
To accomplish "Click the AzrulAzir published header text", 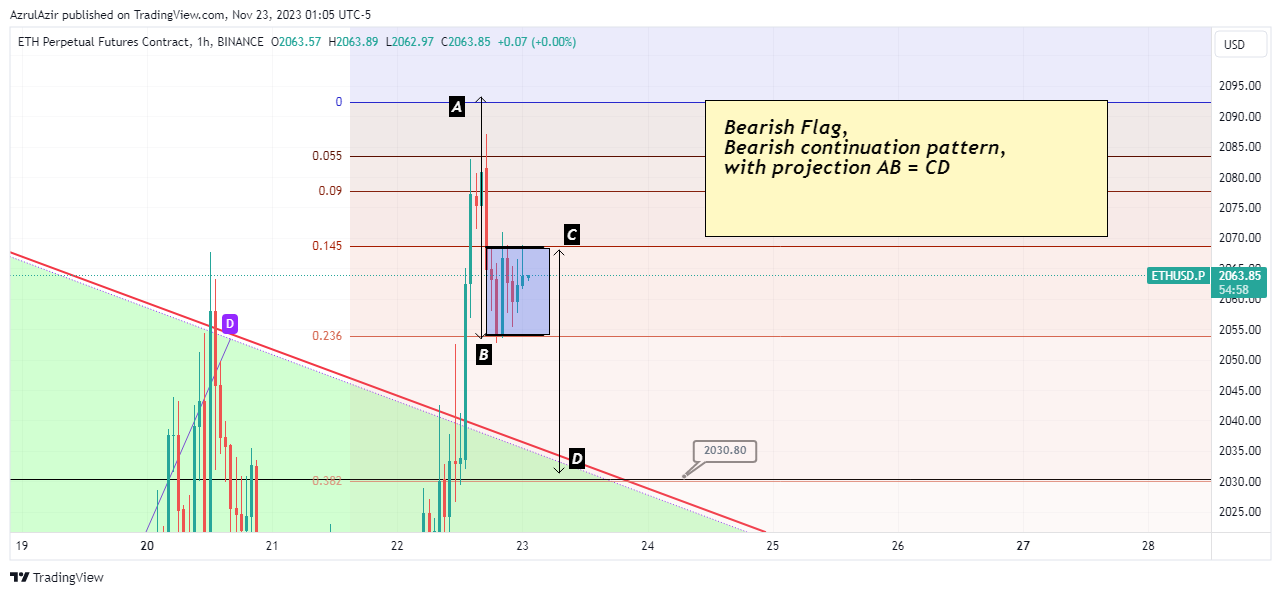I will (190, 15).
